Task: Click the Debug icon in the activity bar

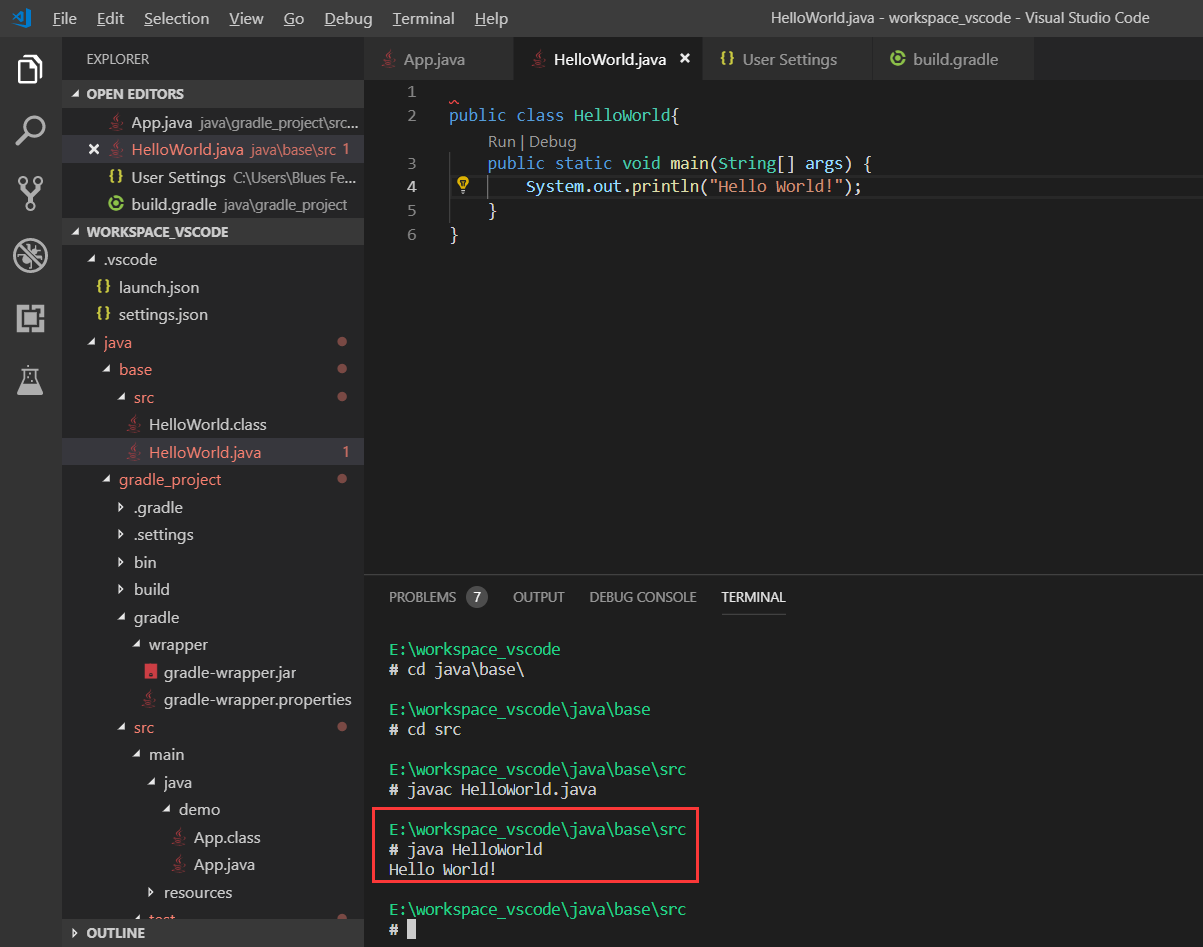Action: (30, 255)
